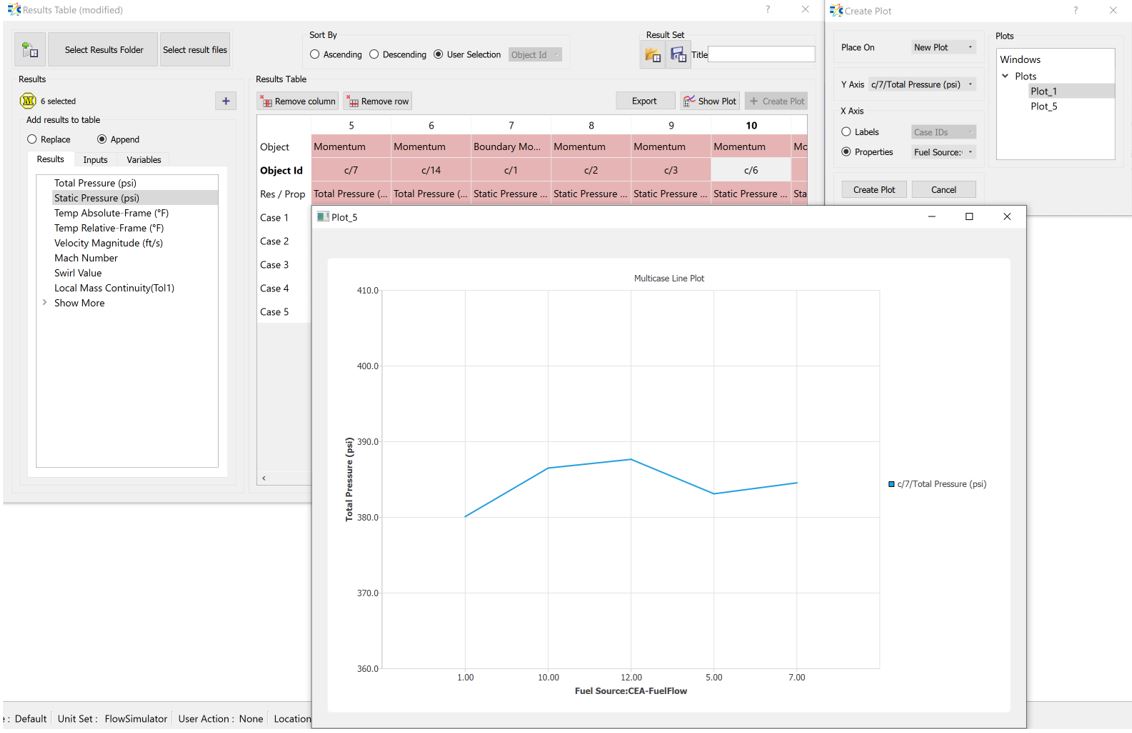
Task: Click the Export button
Action: tap(644, 101)
